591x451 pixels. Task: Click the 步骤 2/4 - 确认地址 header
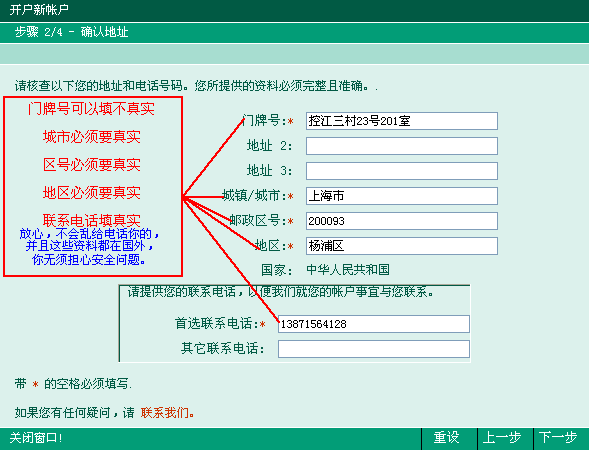pos(72,32)
